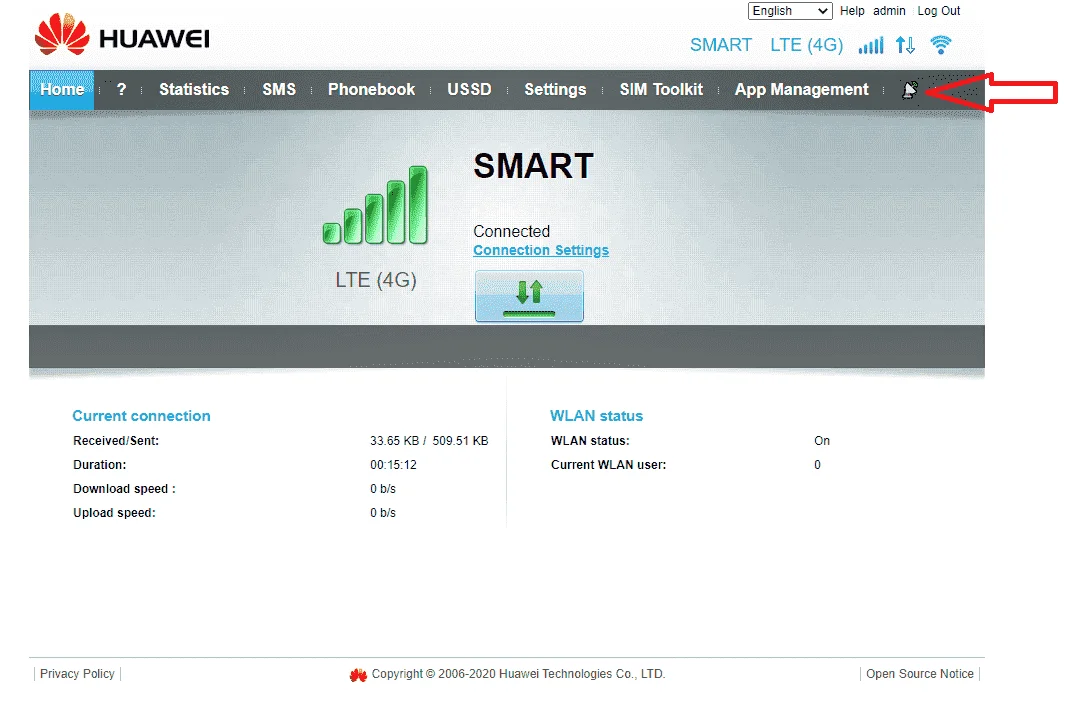Open the Privacy Policy link
Viewport: 1071px width, 728px height.
click(x=77, y=674)
